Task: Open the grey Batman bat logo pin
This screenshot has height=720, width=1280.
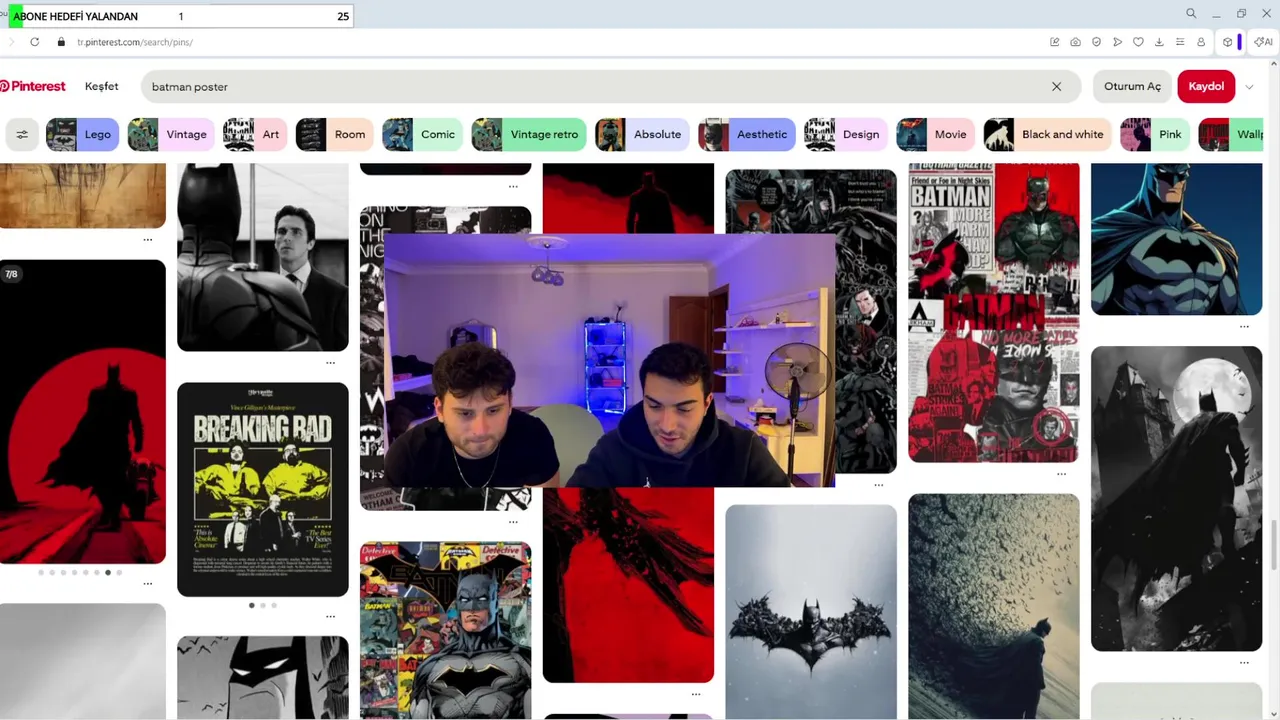Action: coord(811,612)
